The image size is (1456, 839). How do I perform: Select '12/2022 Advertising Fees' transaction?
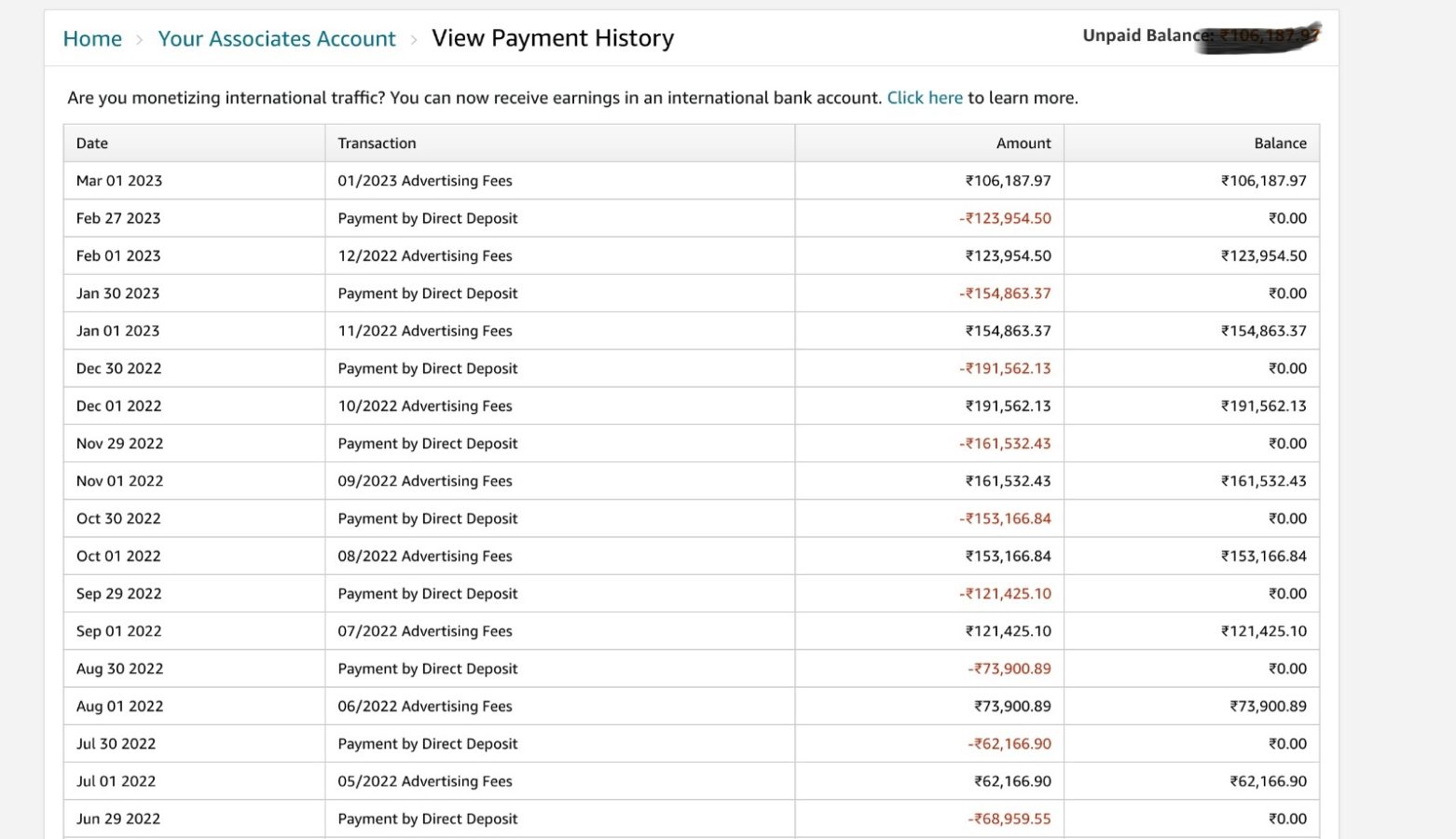tap(425, 255)
